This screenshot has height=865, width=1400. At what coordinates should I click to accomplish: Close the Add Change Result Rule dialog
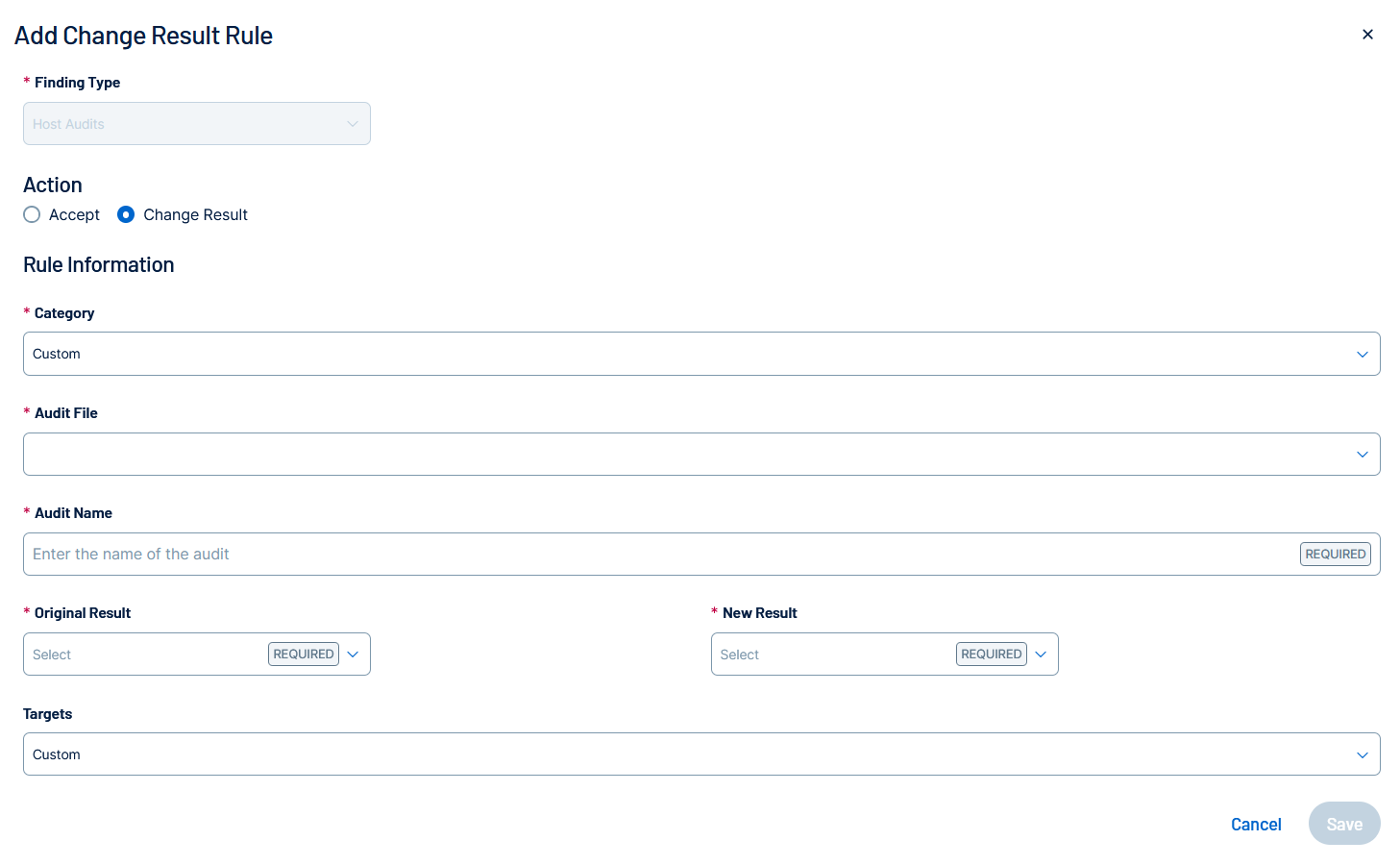1367,35
